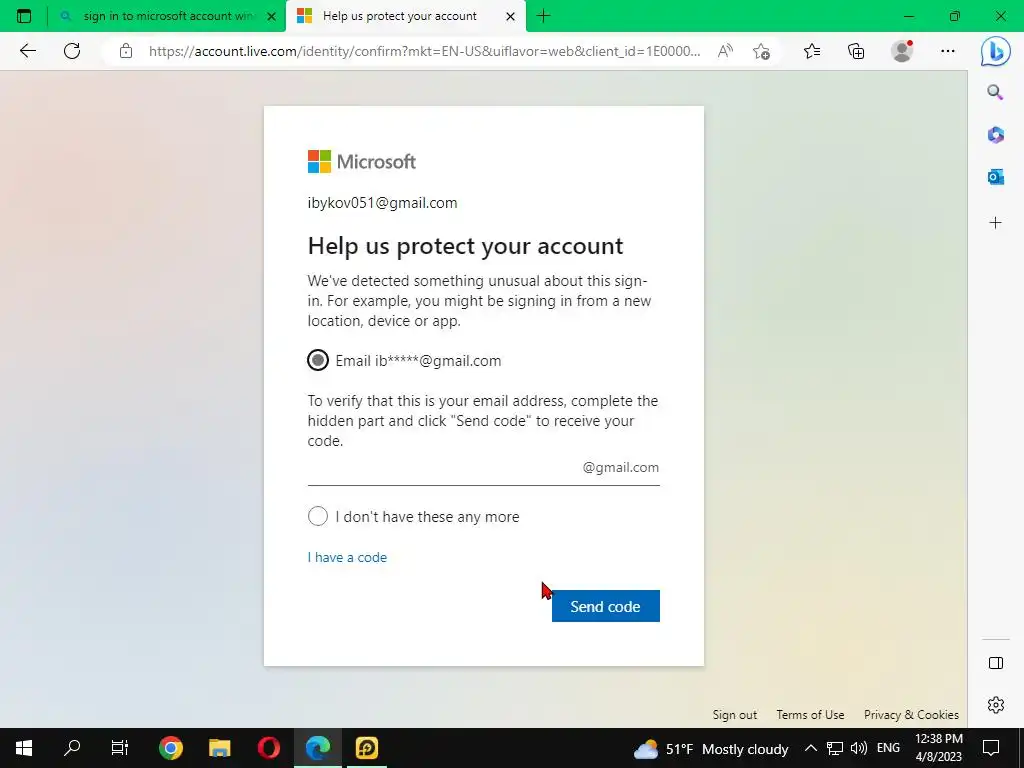Image resolution: width=1024 pixels, height=768 pixels.
Task: Click Microsoft Edge taskbar icon
Action: (x=318, y=748)
